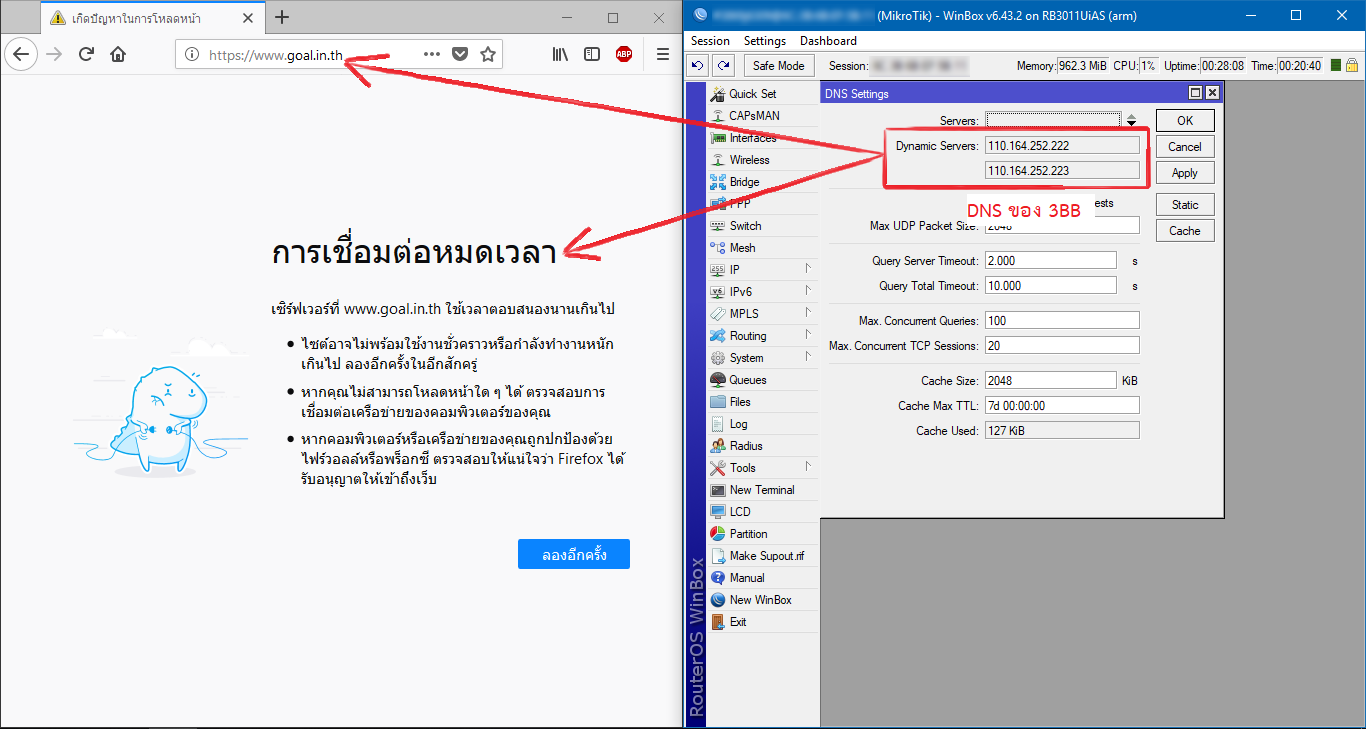Click Max. Concurrent TCP Sessions field
The image size is (1366, 729).
(1062, 345)
